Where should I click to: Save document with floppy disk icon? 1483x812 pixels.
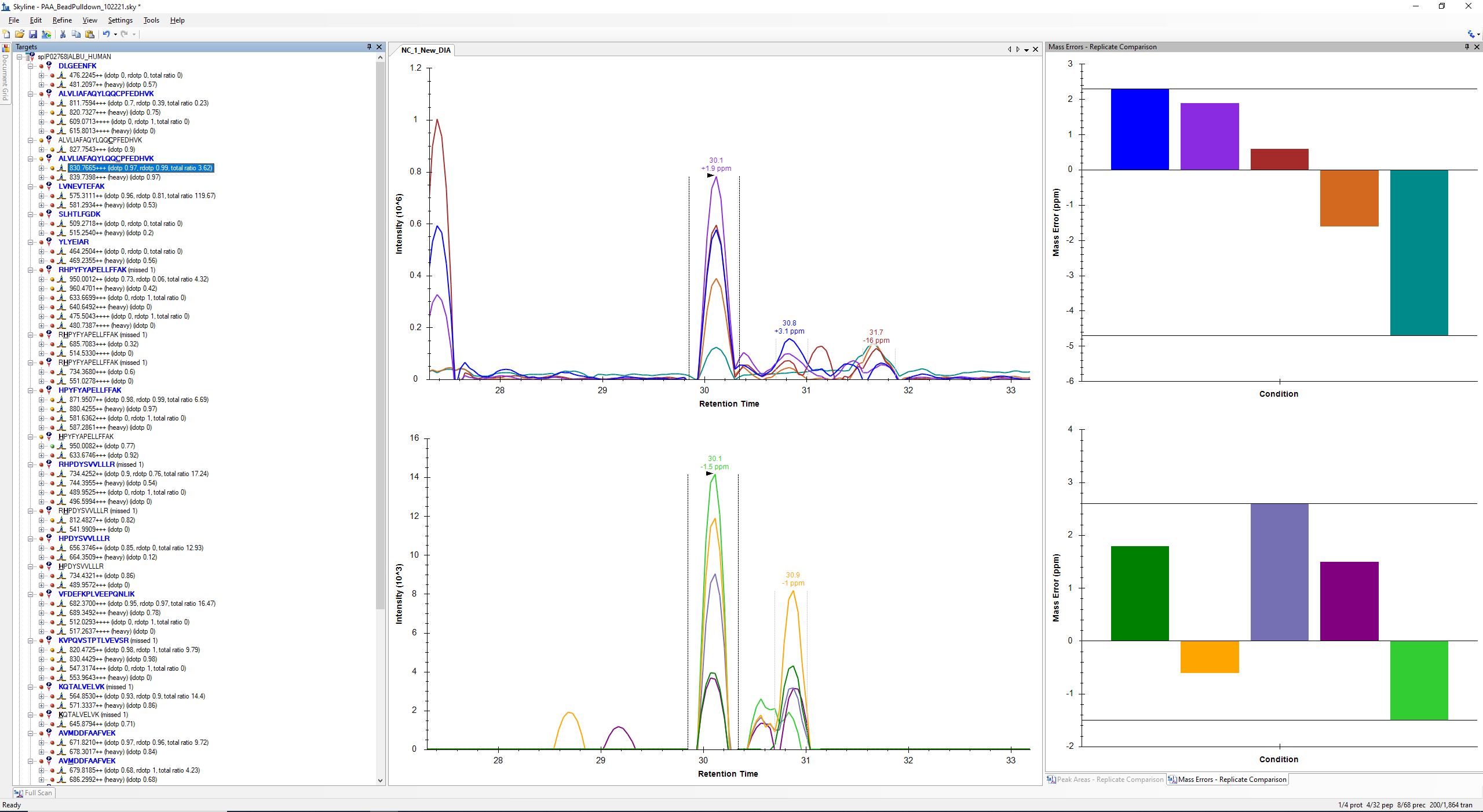33,34
